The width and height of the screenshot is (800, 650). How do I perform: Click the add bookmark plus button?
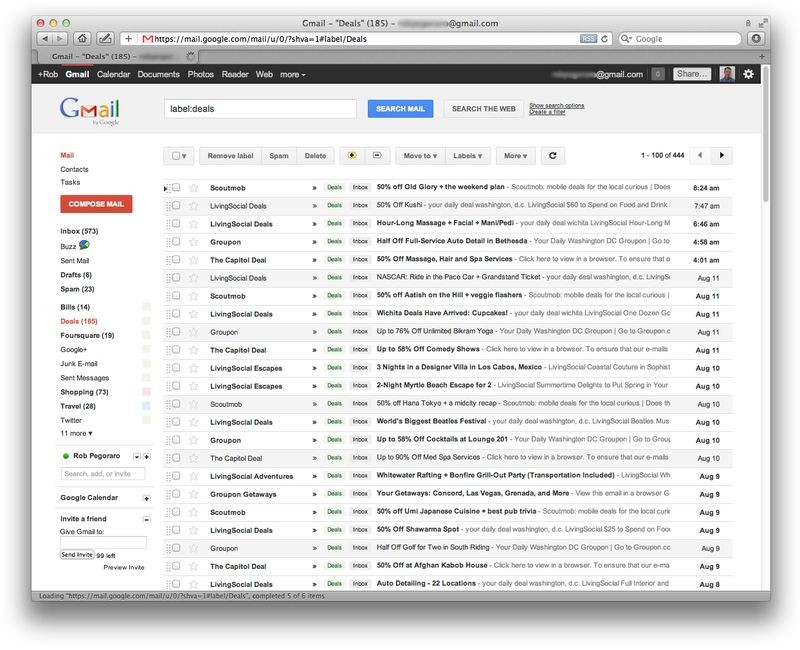coord(128,39)
